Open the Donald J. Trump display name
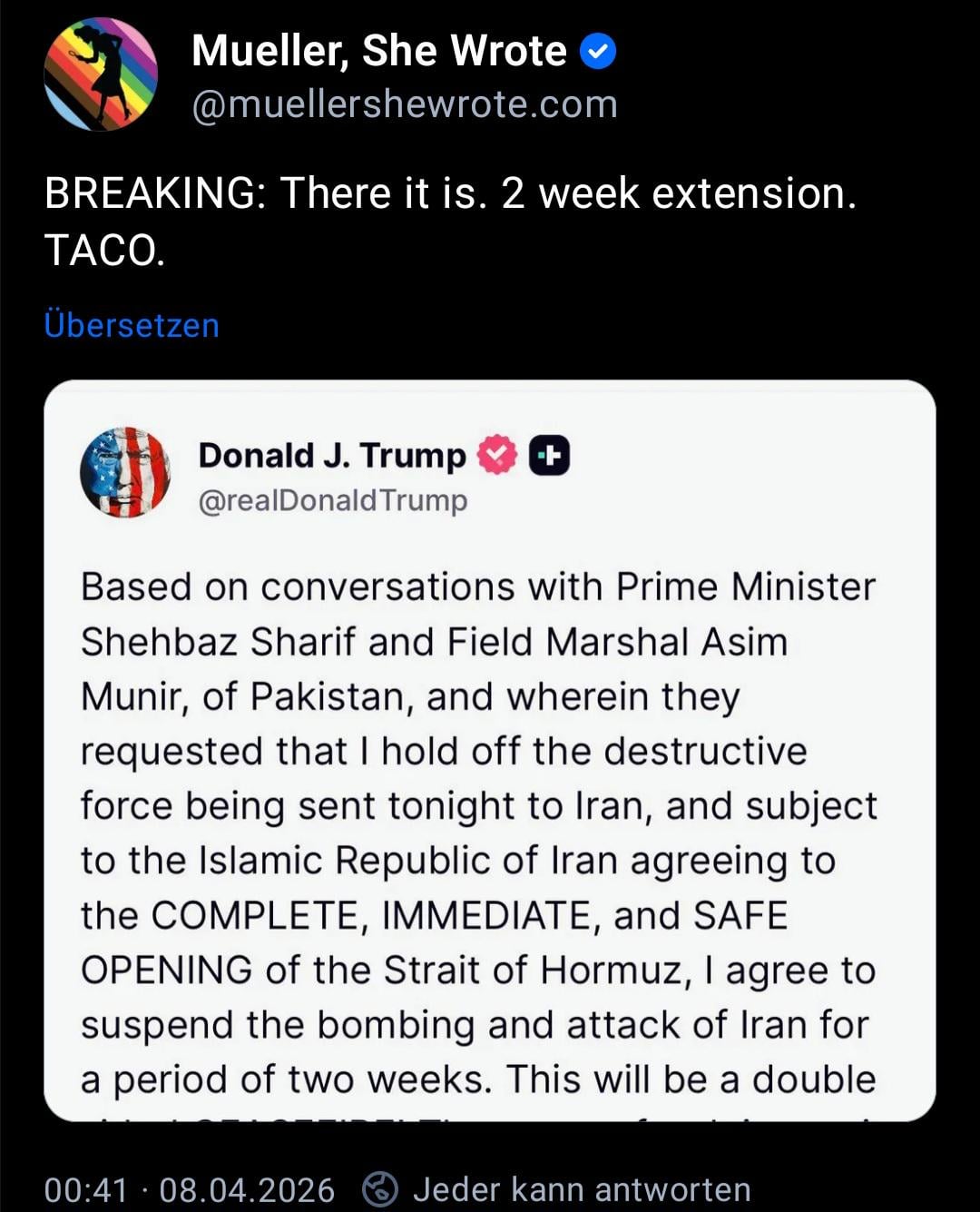Image resolution: width=980 pixels, height=1212 pixels. (331, 455)
